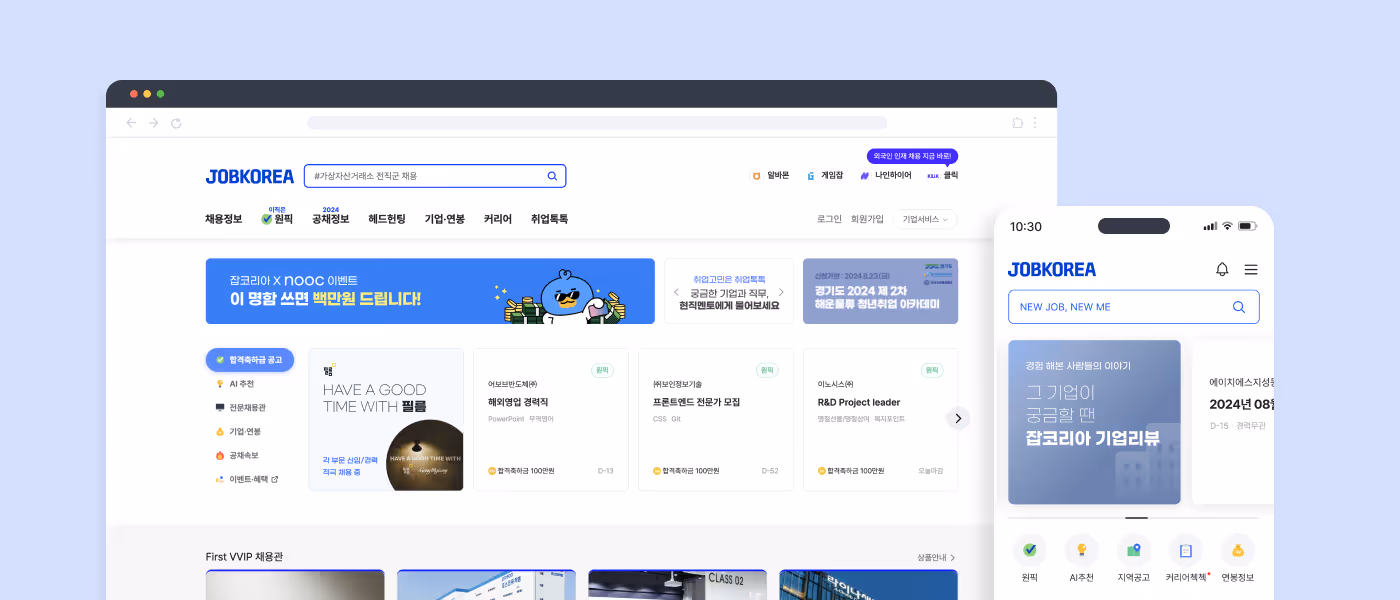
Task: Click the 원픽 badge on 어보브반도체 card
Action: [x=602, y=370]
